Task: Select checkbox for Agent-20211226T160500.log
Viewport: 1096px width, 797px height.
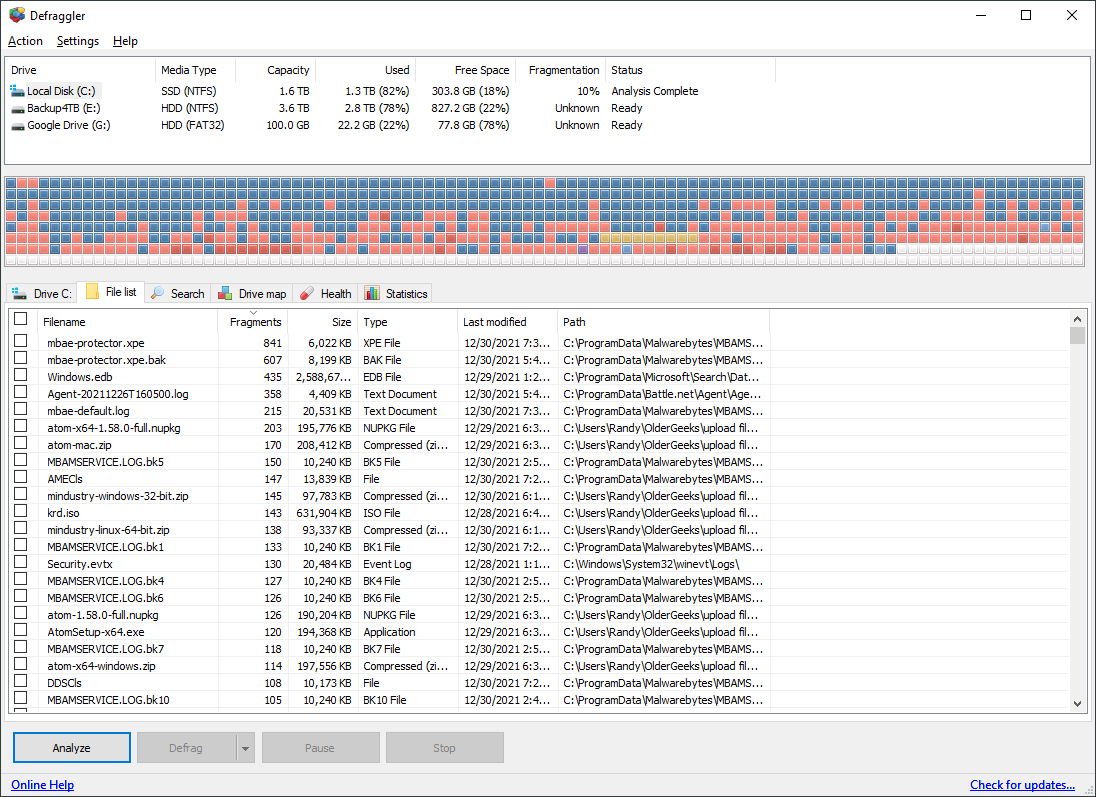Action: [x=21, y=392]
